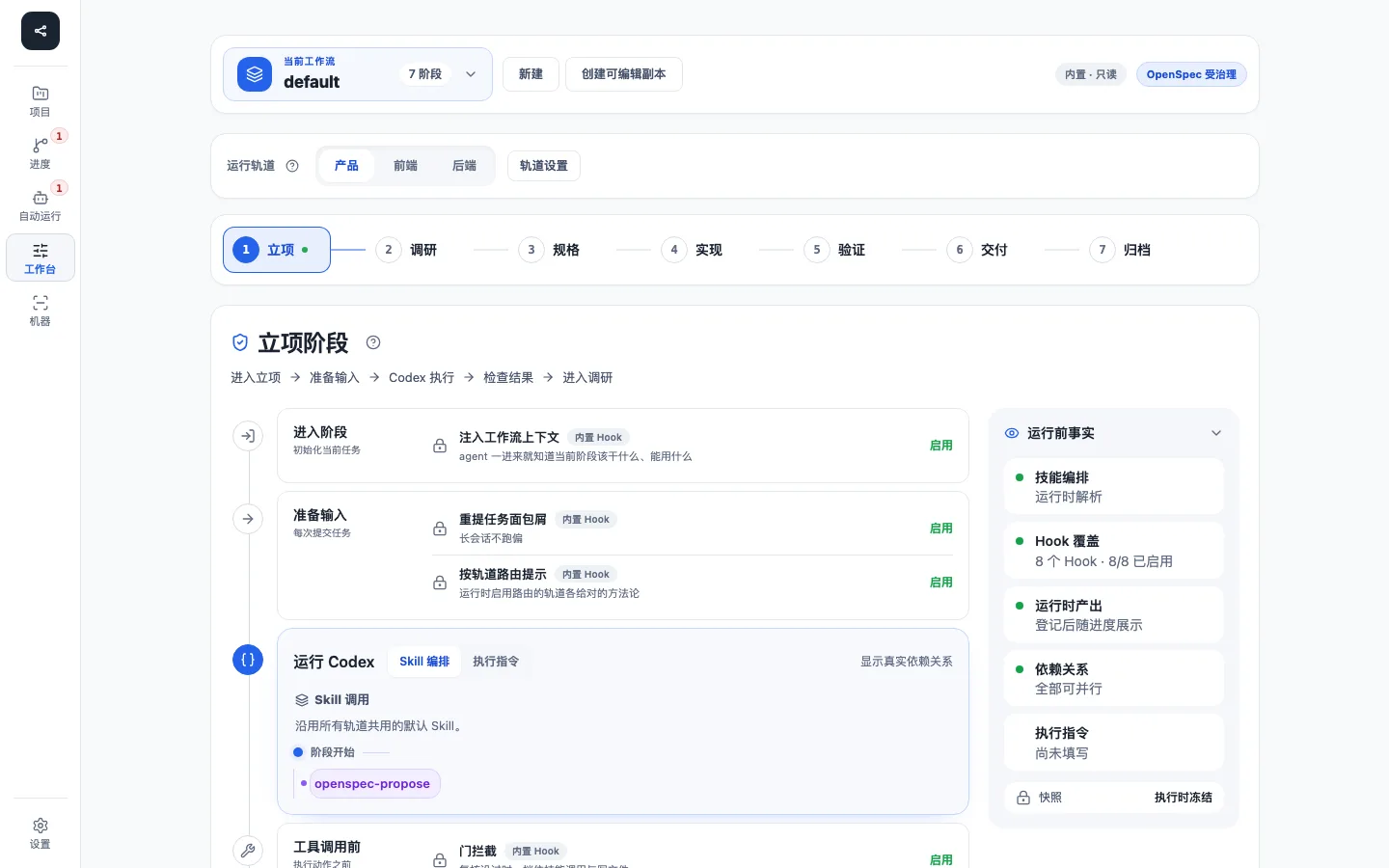
Task: Click the 内置 · 只读 badge
Action: pos(1091,74)
